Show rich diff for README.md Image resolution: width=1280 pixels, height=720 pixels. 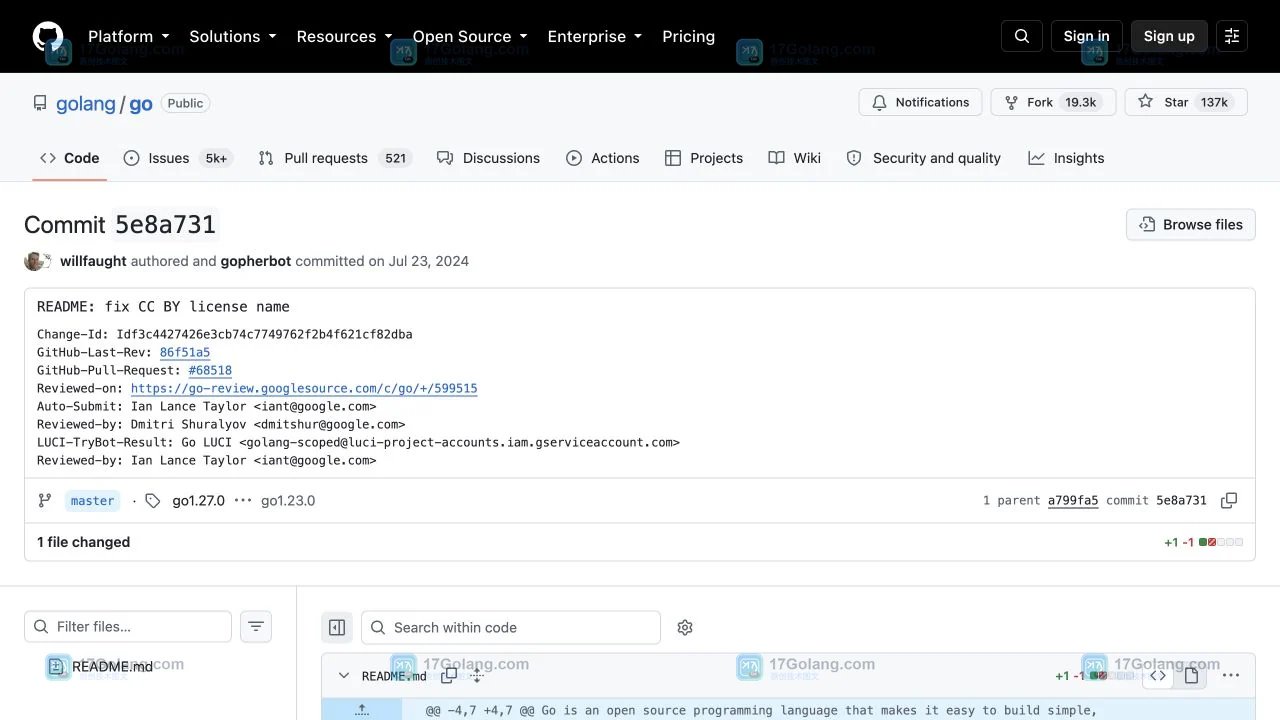tap(1191, 676)
